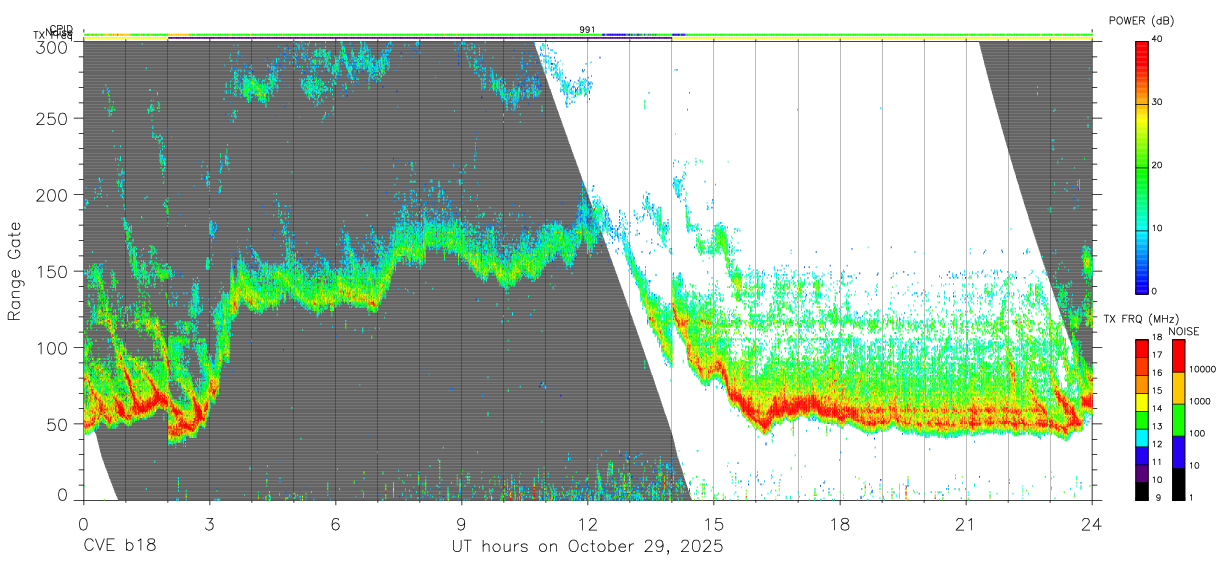Image resolution: width=1228 pixels, height=567 pixels.
Task: Select the green 13–14 MHz TX FRQ swatch
Action: click(x=1141, y=418)
